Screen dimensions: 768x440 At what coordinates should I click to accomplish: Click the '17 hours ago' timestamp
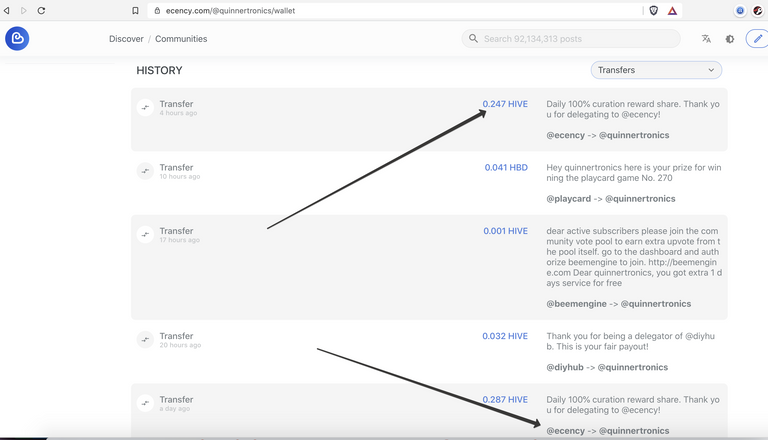click(180, 240)
